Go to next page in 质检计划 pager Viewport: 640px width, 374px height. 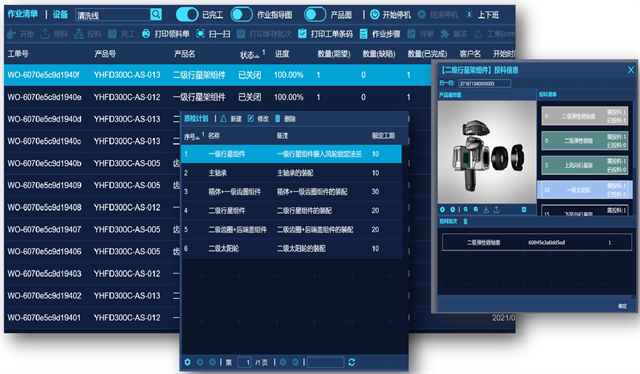pos(282,362)
